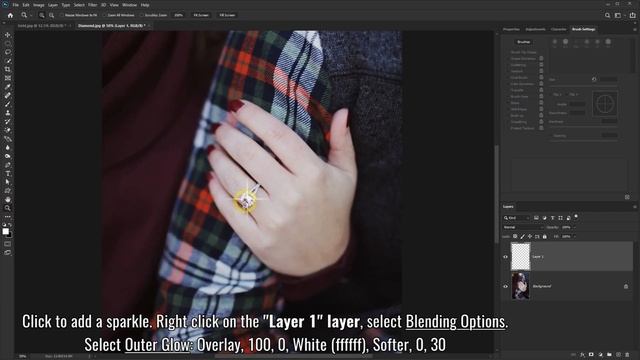This screenshot has height=360, width=640.
Task: Open the layer Fill dropdown
Action: pyautogui.click(x=574, y=236)
